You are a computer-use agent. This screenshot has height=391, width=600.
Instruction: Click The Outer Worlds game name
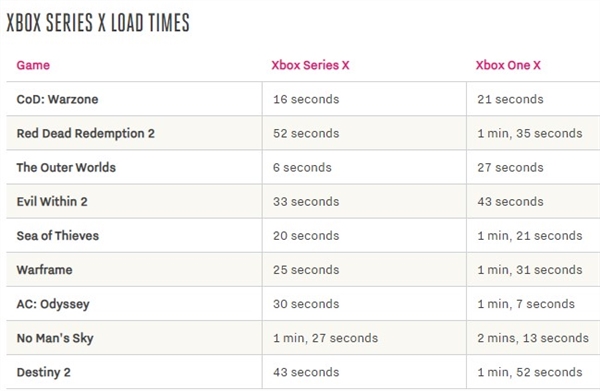coord(66,167)
